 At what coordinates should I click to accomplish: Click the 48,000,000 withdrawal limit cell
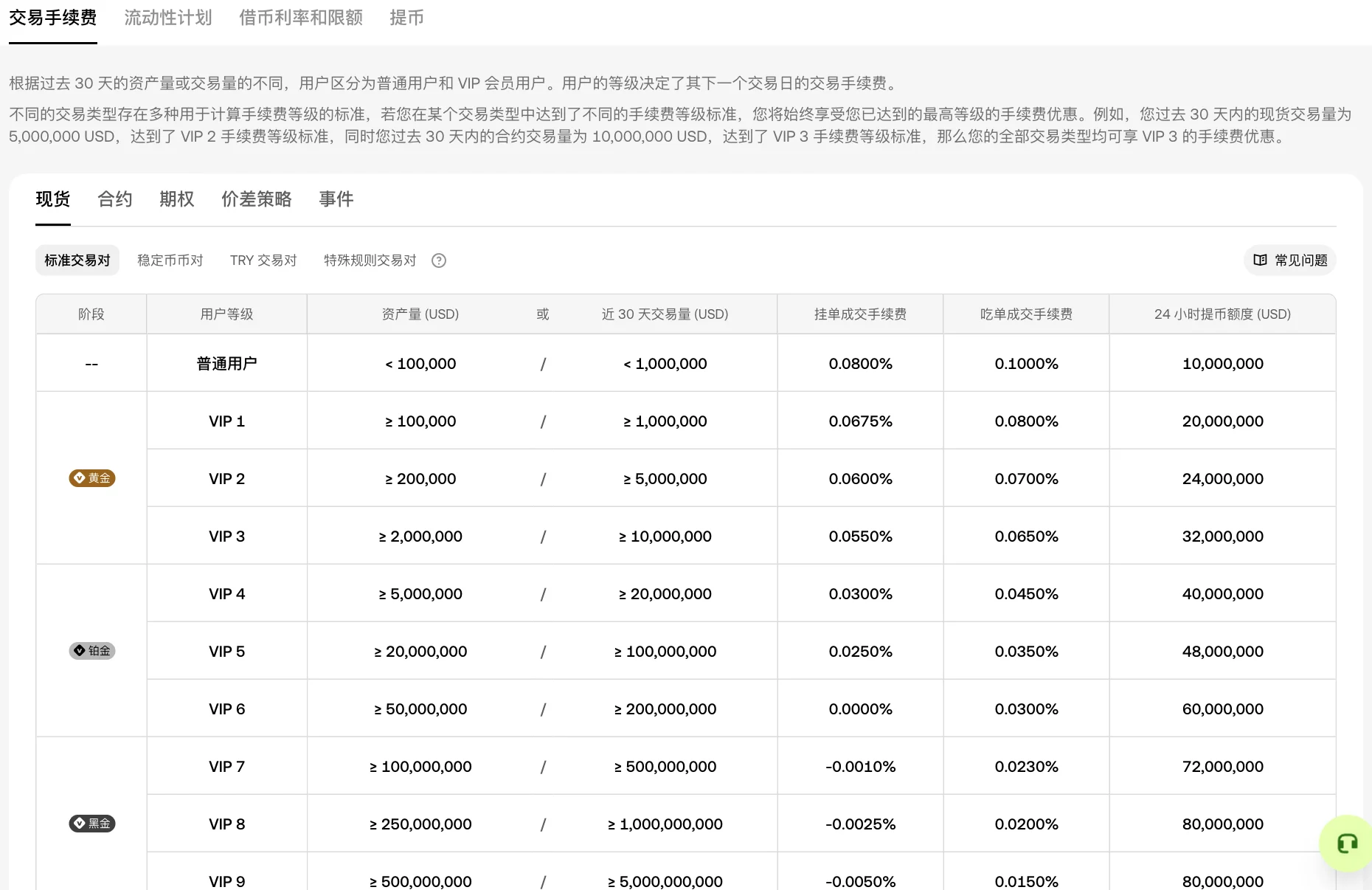coord(1222,652)
